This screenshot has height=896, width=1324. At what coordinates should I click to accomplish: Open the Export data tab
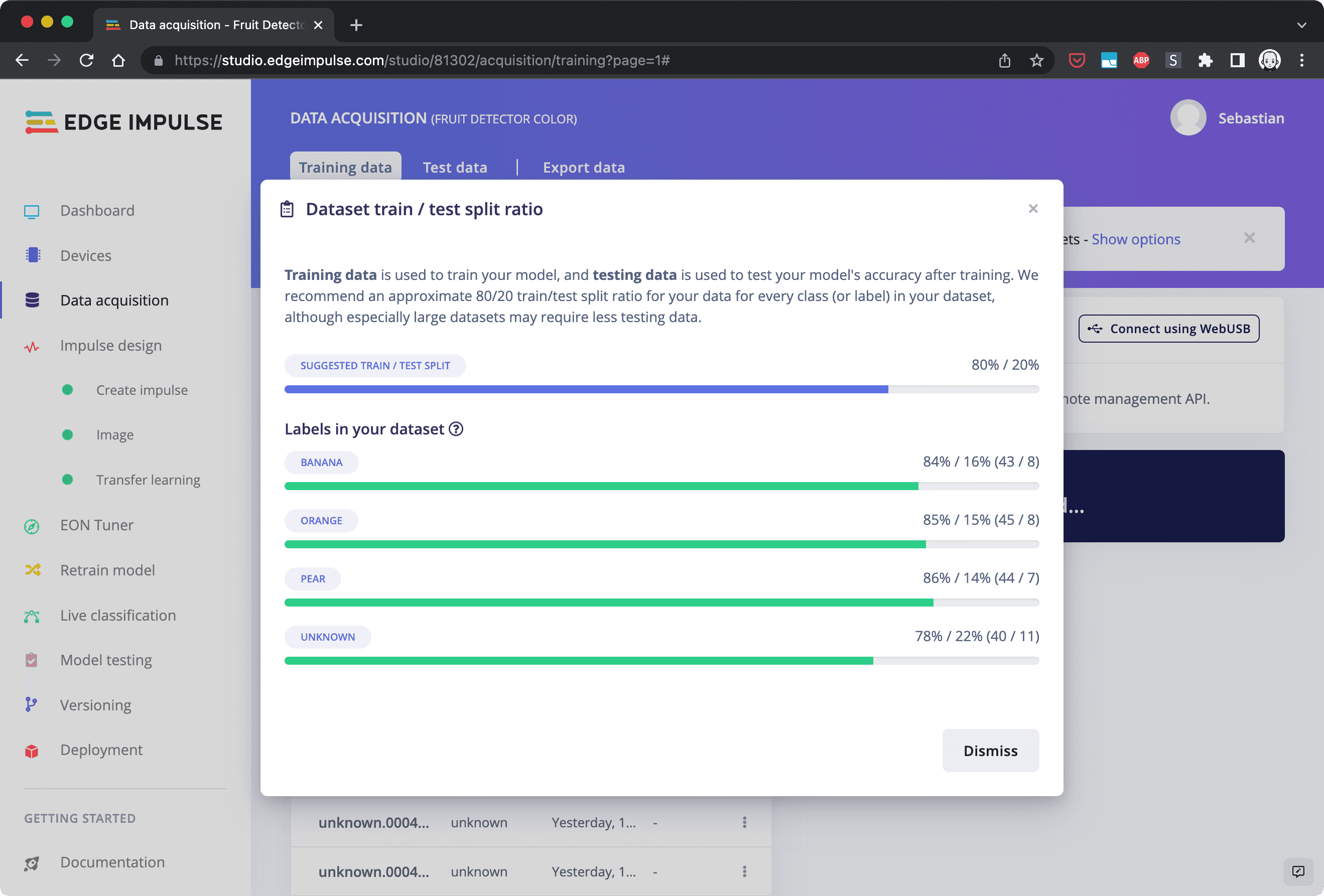coord(583,168)
